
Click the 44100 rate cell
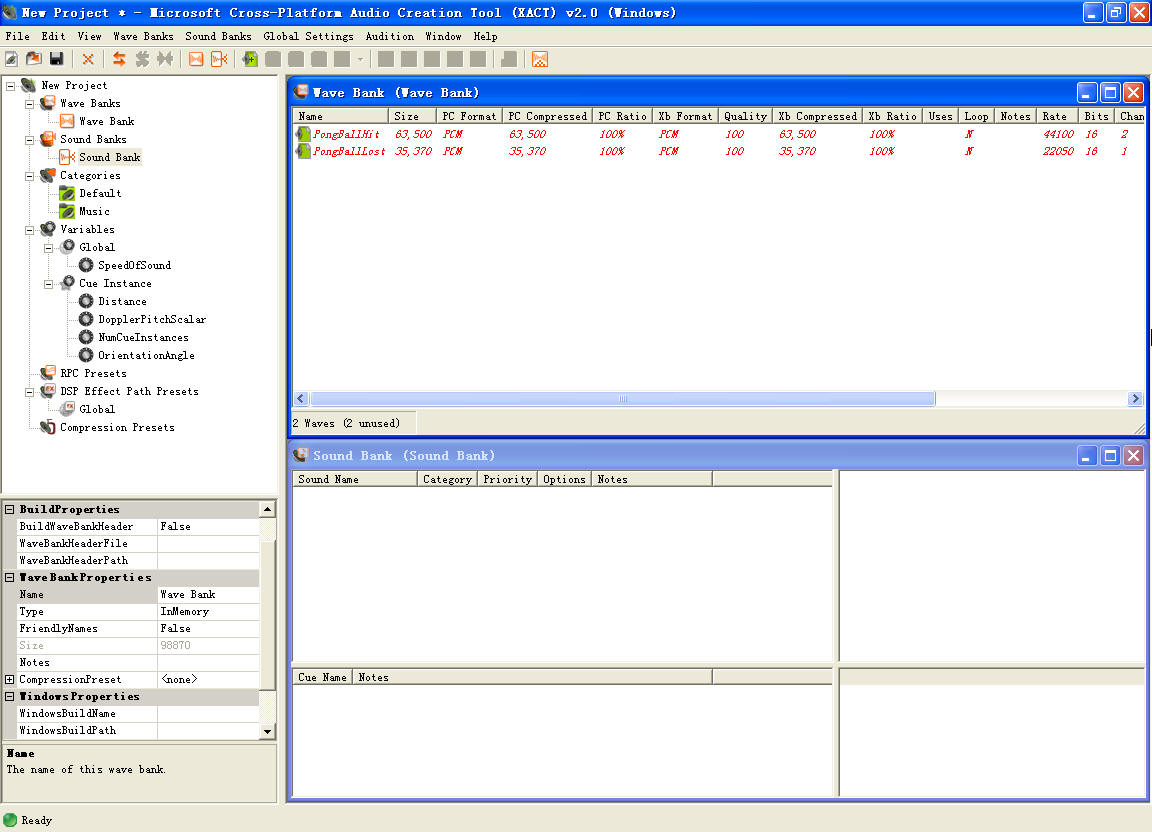click(x=1058, y=134)
